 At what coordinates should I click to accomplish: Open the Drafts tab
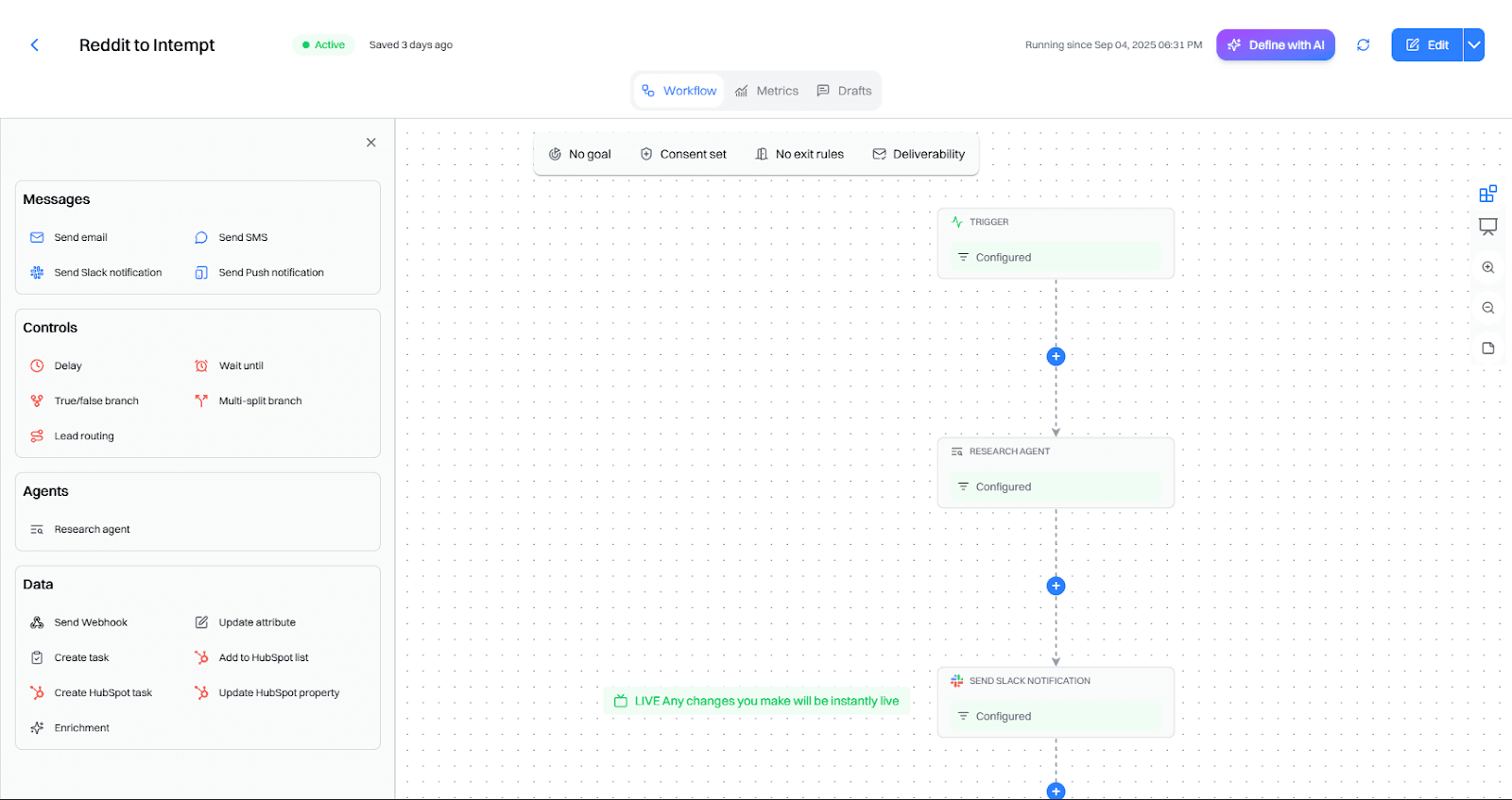(x=844, y=92)
